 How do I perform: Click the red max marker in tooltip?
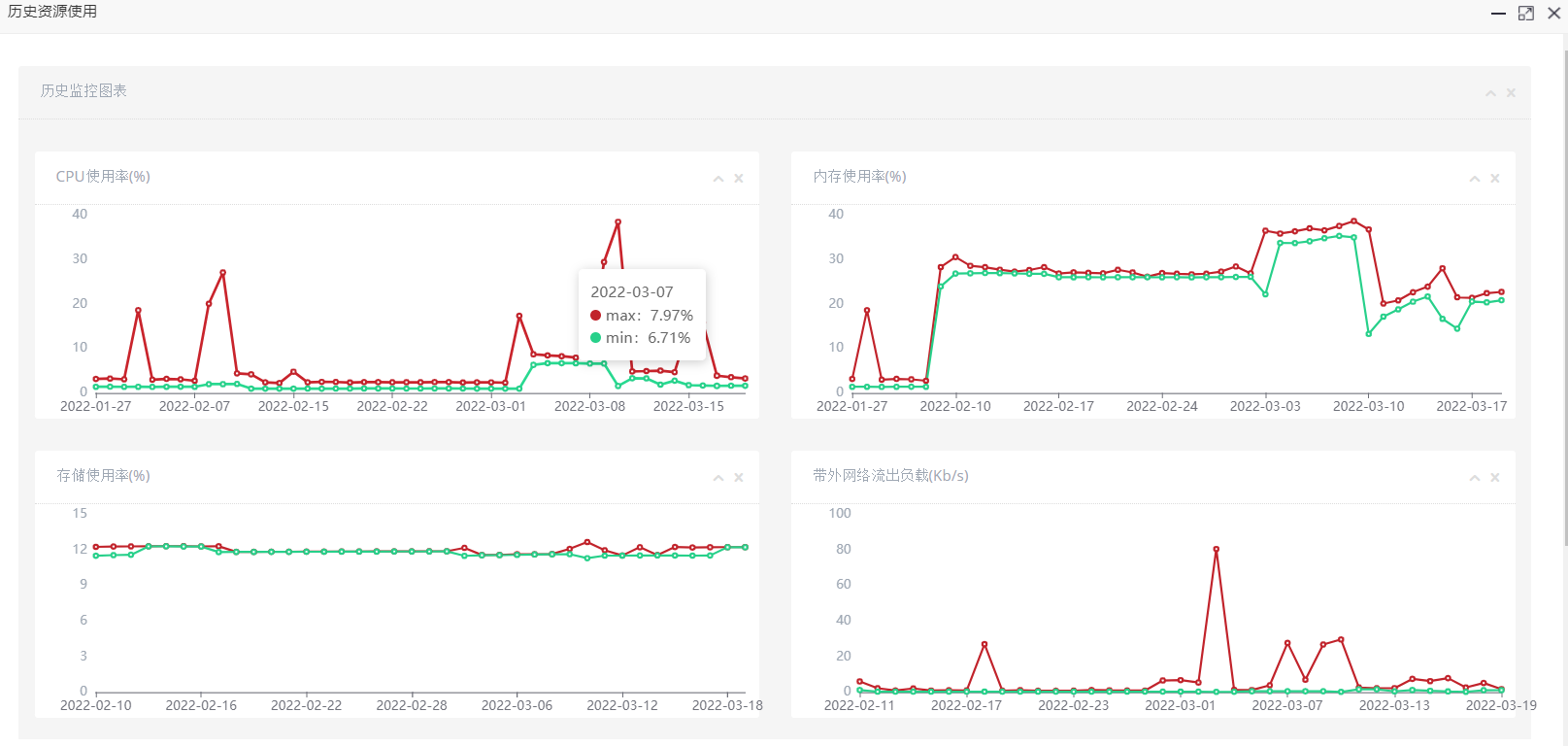click(x=596, y=316)
